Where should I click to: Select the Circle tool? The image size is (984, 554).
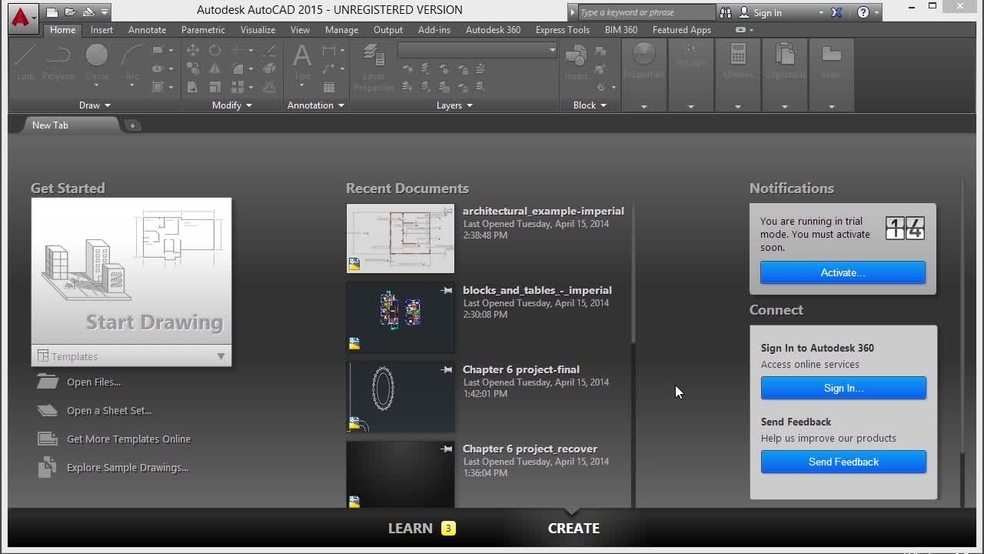click(97, 63)
